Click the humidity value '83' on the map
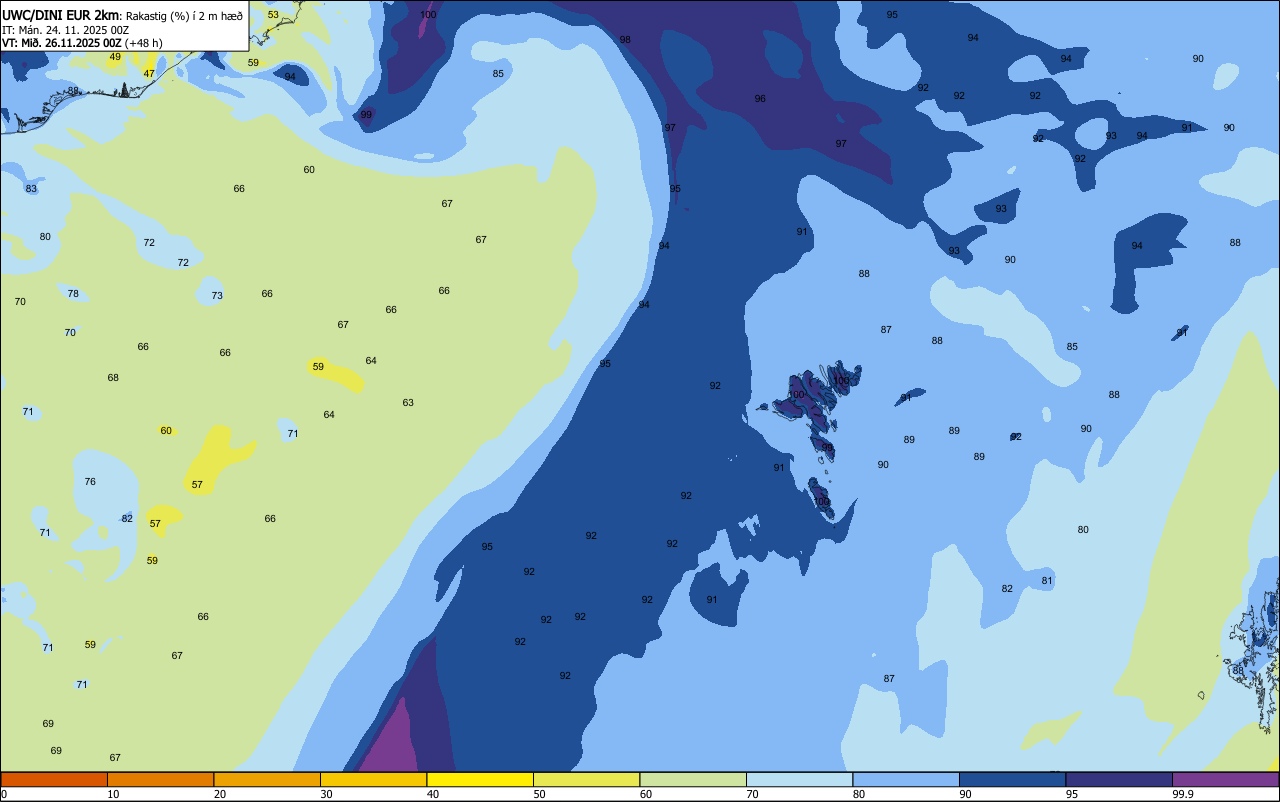1280x802 pixels. click(x=31, y=189)
